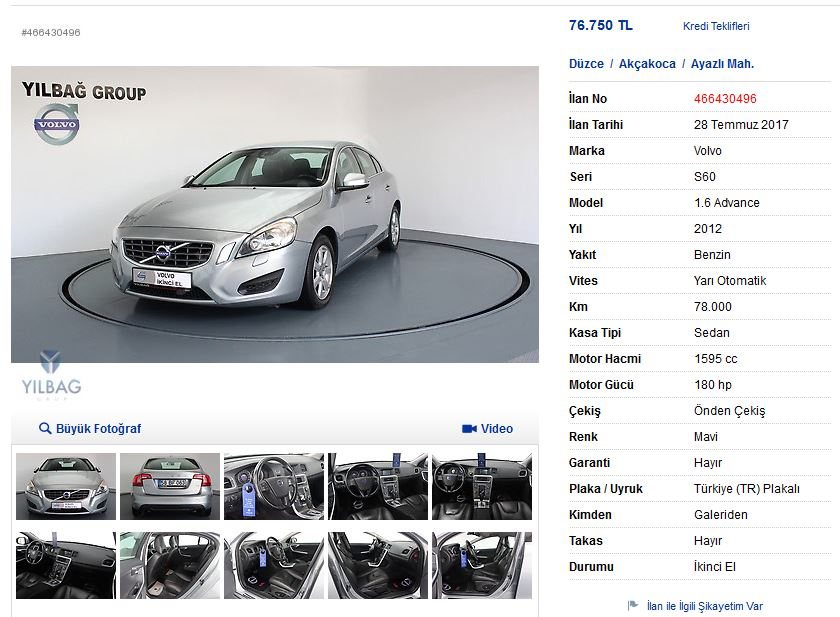Screen dimensions: 840x617
Task: Click the grey #466430496 listing ID
Action: 51,33
